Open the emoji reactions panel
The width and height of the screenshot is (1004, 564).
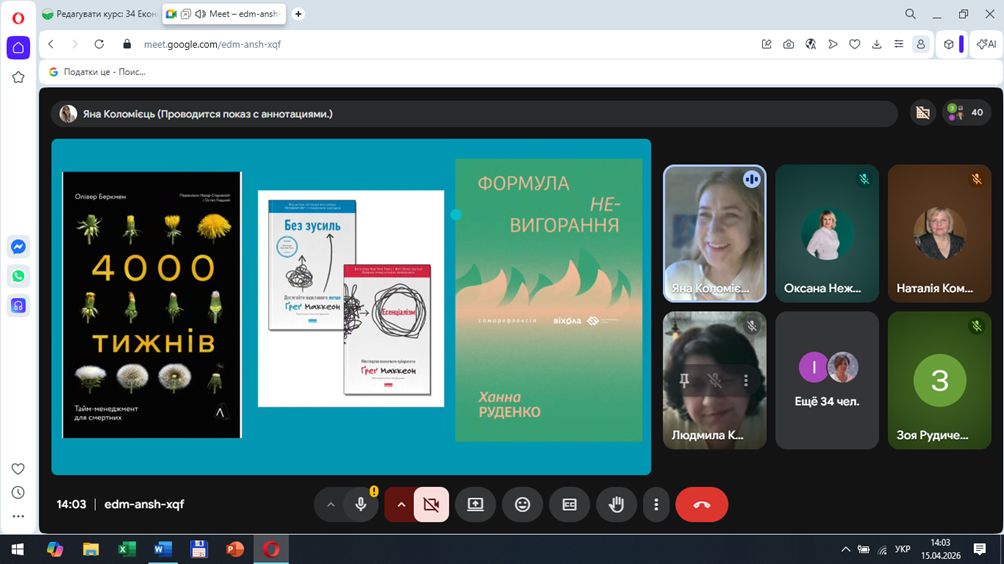(x=522, y=505)
